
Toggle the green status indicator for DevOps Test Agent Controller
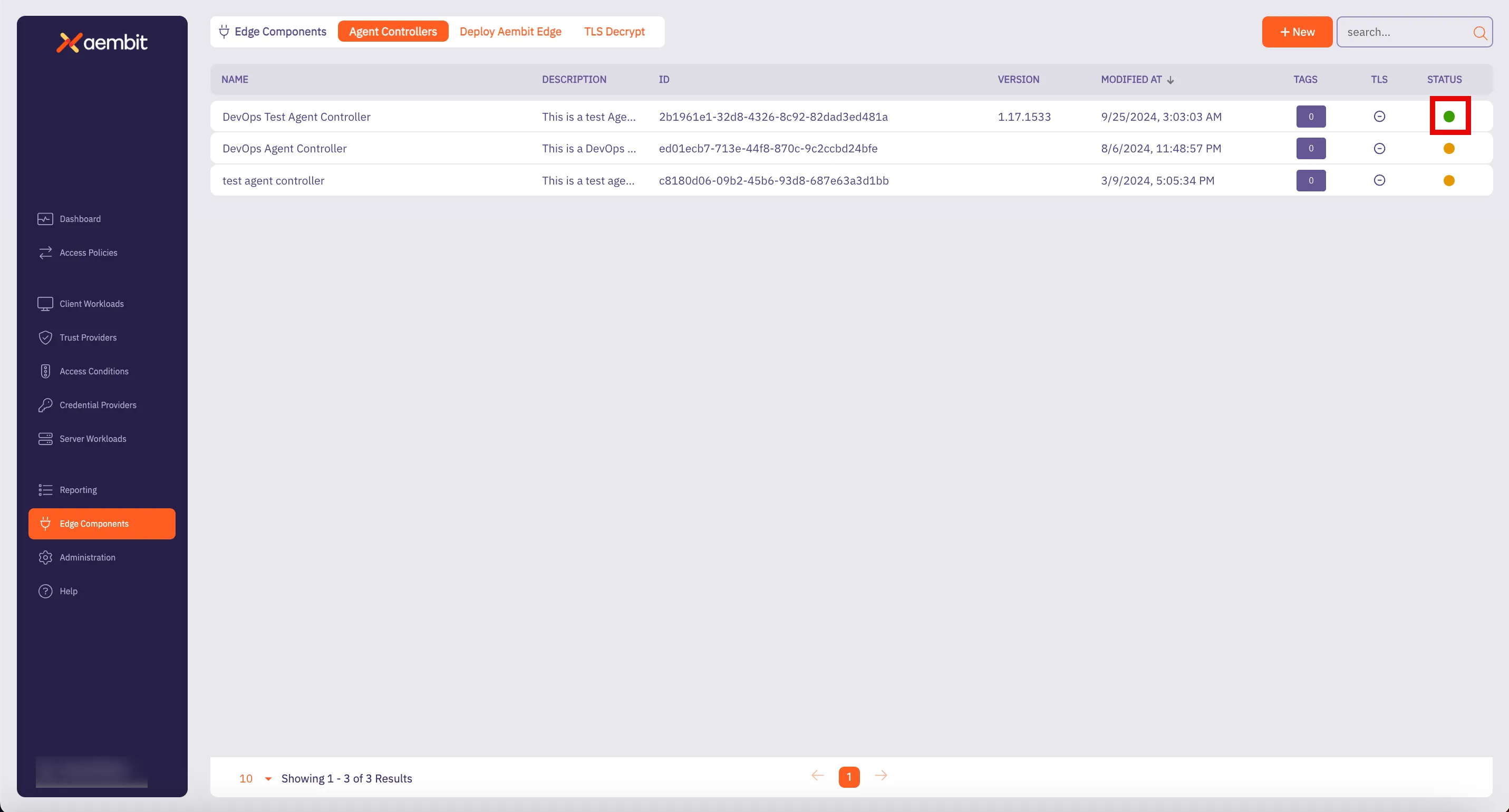point(1450,116)
